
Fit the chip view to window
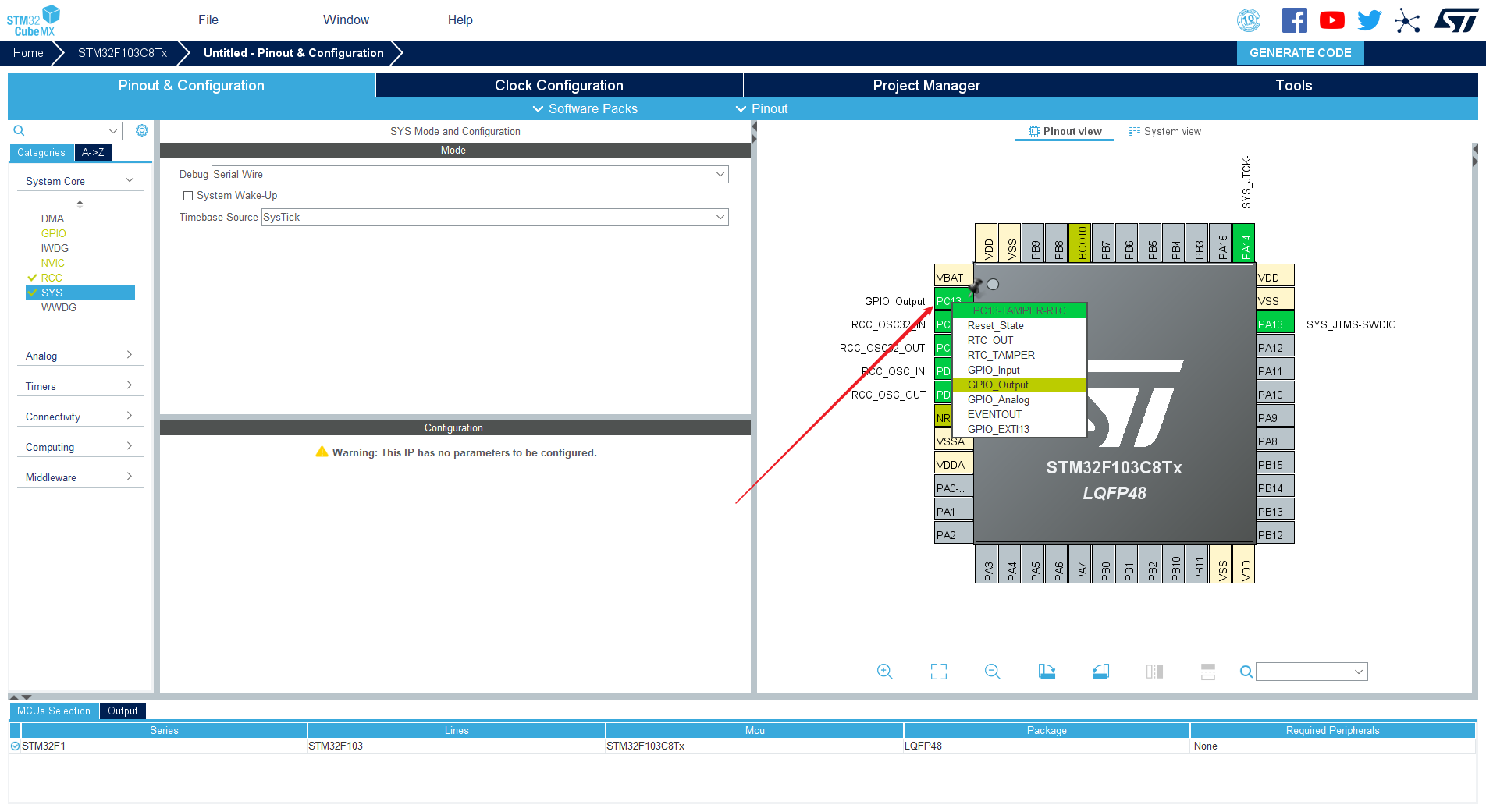tap(939, 672)
